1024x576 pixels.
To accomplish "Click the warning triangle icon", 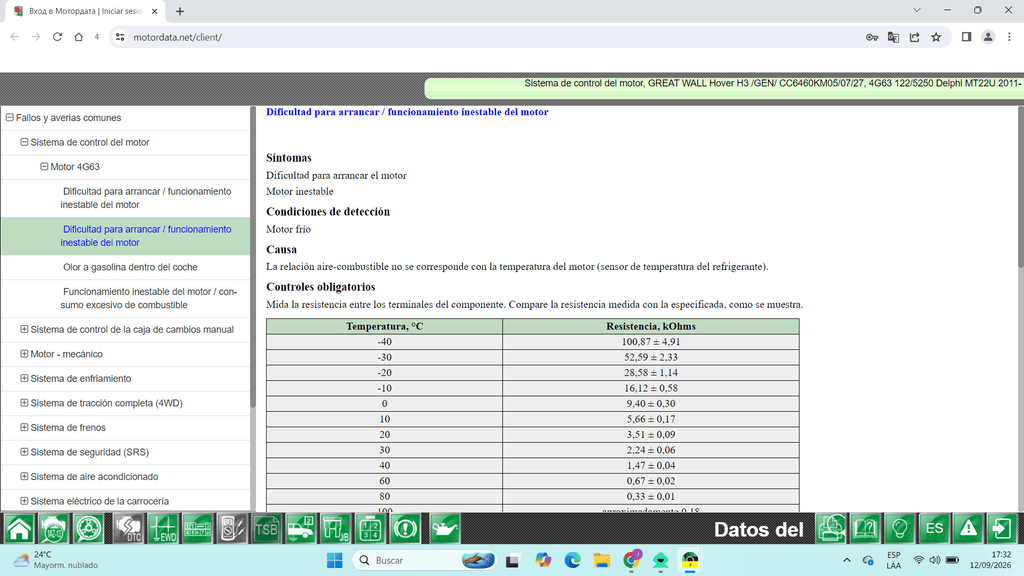I will [968, 528].
